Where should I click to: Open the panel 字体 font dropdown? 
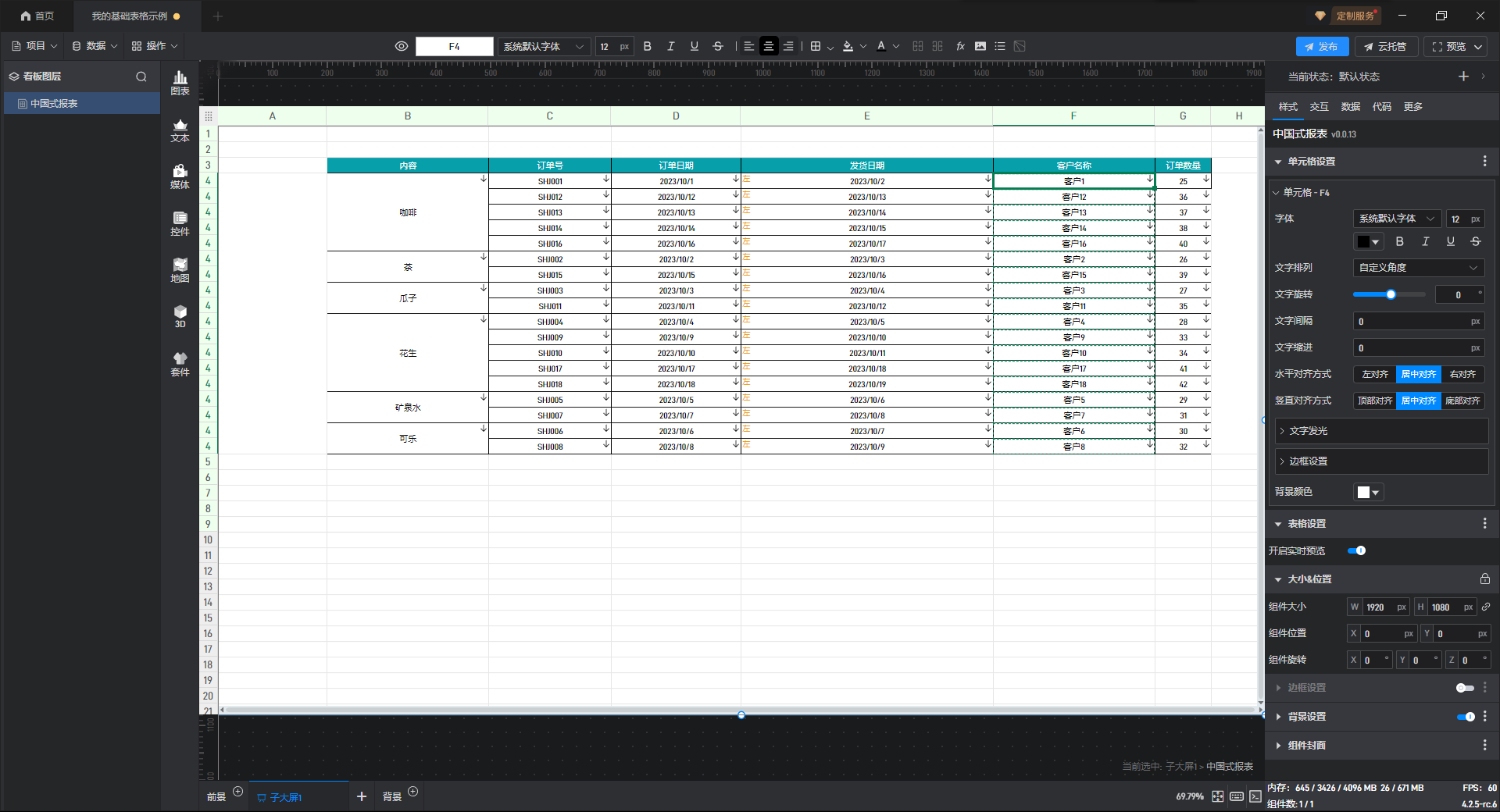[1397, 219]
